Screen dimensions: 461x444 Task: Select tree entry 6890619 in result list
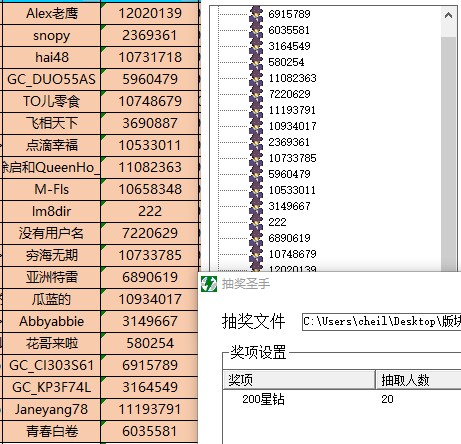[x=289, y=238]
